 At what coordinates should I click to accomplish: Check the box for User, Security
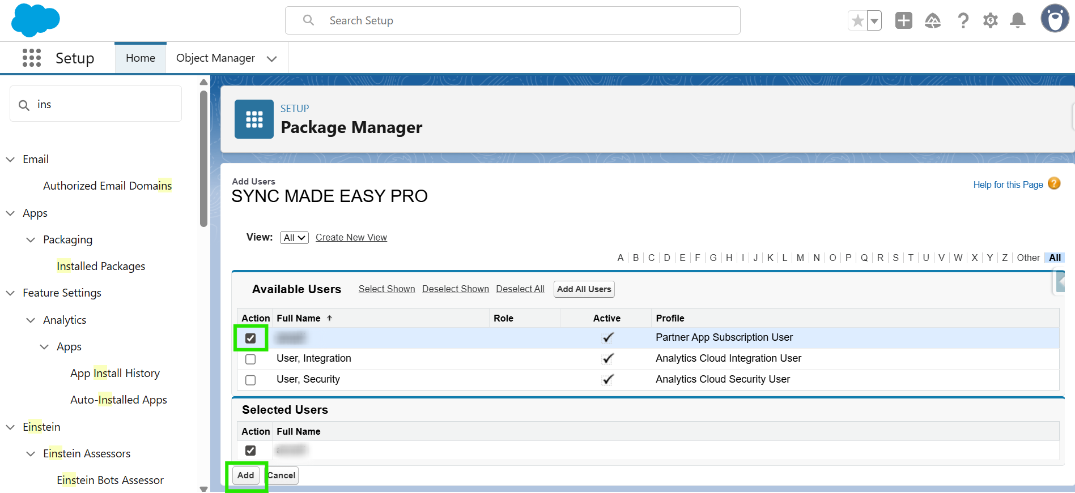click(250, 380)
